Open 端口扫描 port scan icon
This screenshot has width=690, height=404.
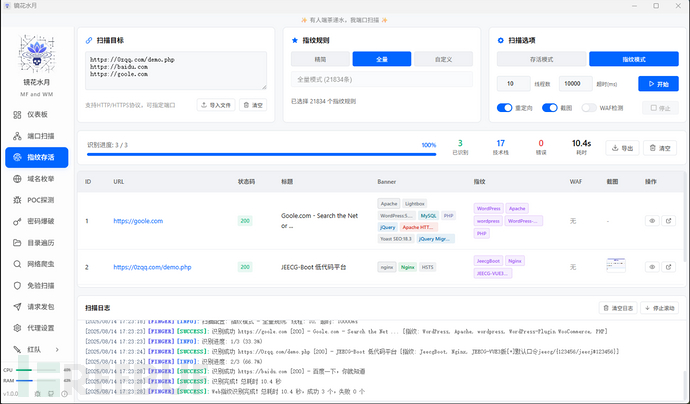(x=17, y=136)
